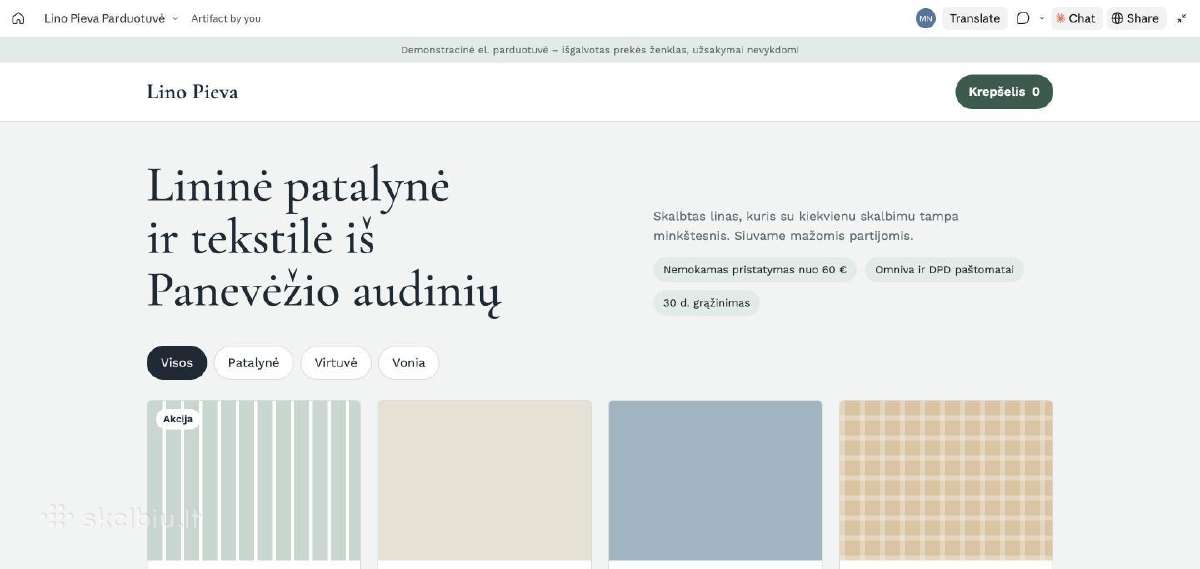Go to the home icon
The image size is (1200, 569).
[x=18, y=18]
